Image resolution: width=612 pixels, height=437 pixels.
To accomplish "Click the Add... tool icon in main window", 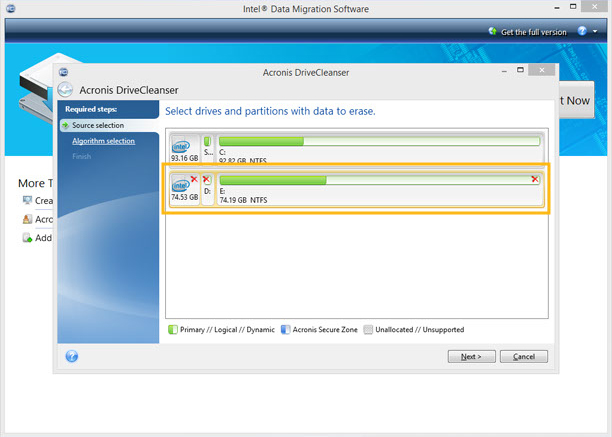I will [x=27, y=238].
